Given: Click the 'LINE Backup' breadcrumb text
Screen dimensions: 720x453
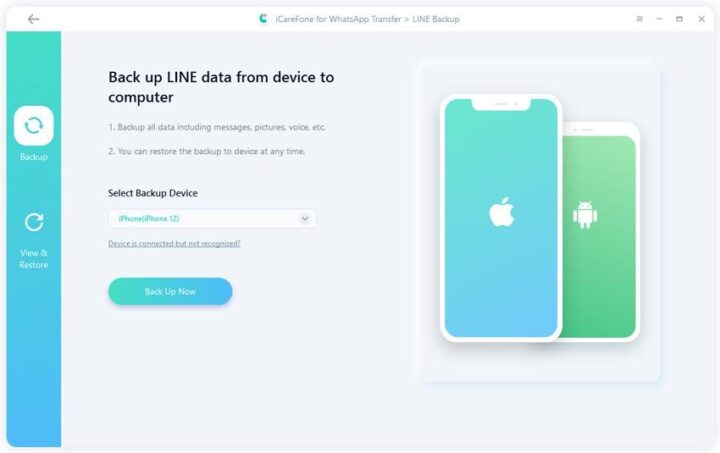Looking at the screenshot, I should (436, 19).
